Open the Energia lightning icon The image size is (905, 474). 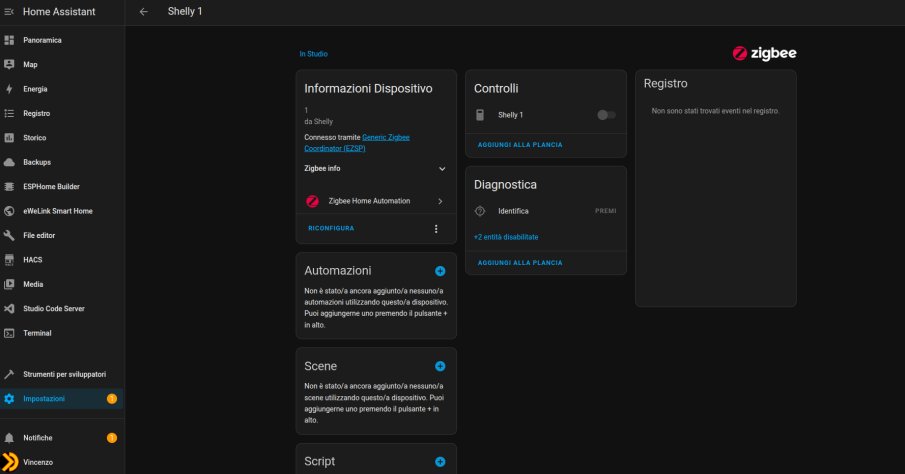point(9,89)
